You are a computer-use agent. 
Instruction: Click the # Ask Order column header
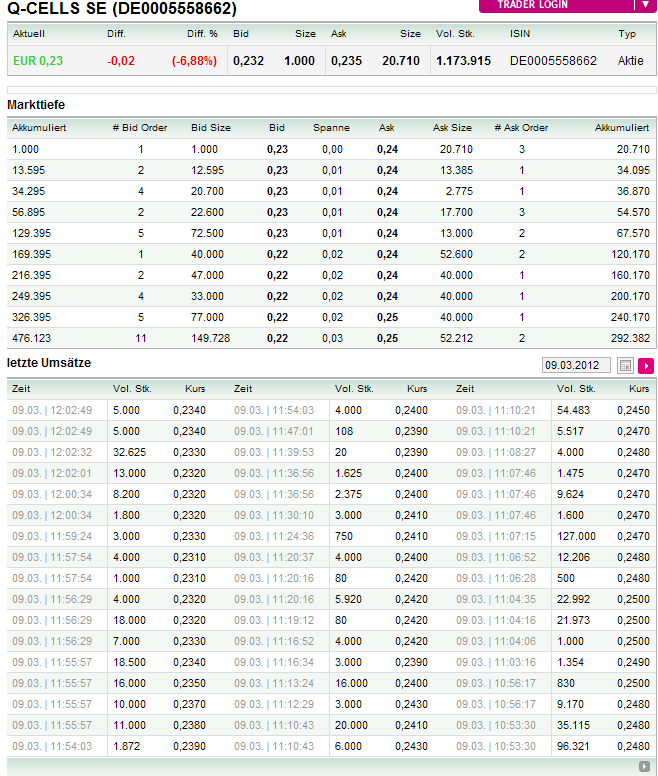521,128
